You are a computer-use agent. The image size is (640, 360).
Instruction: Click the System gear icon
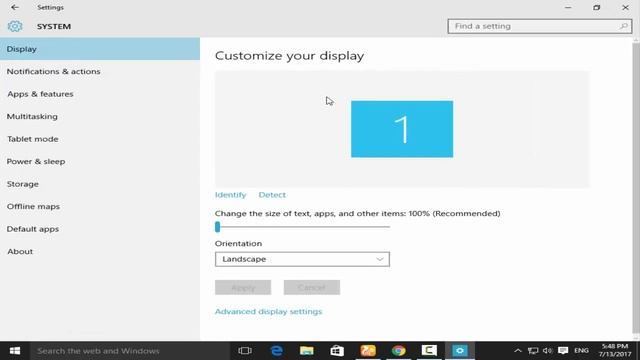click(x=15, y=26)
